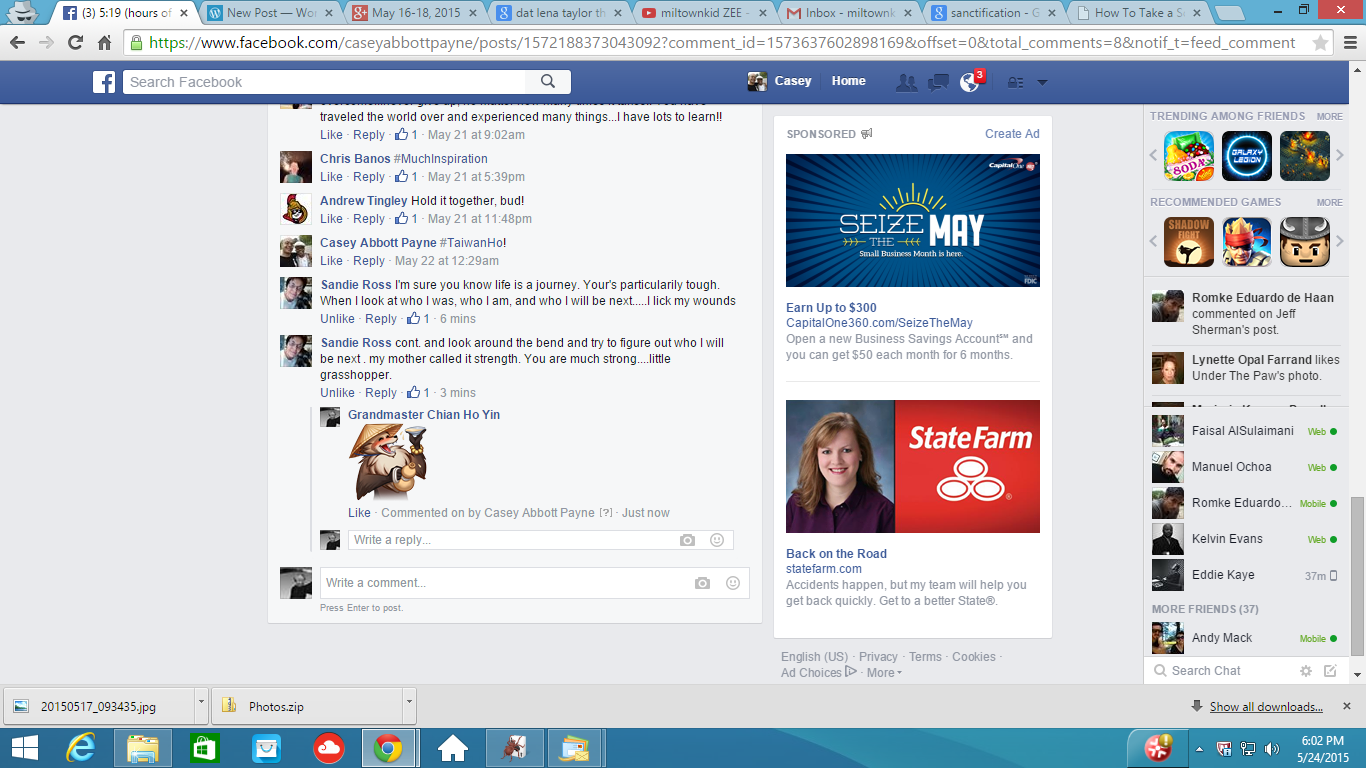Screen dimensions: 1366x768
Task: Like Grandmaster Chian Ho Yin's sticker comment
Action: 359,513
